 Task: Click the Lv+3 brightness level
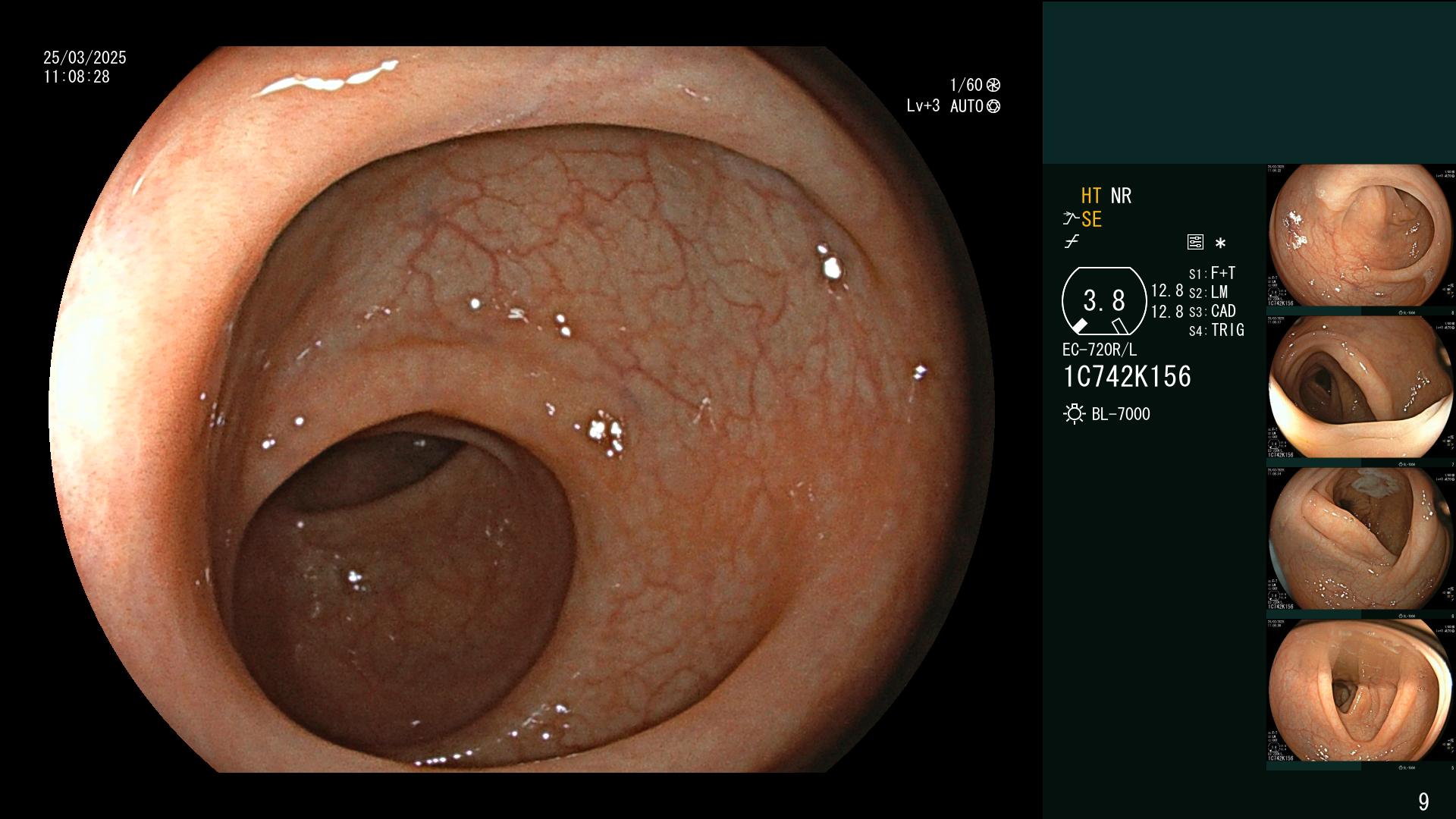[923, 106]
